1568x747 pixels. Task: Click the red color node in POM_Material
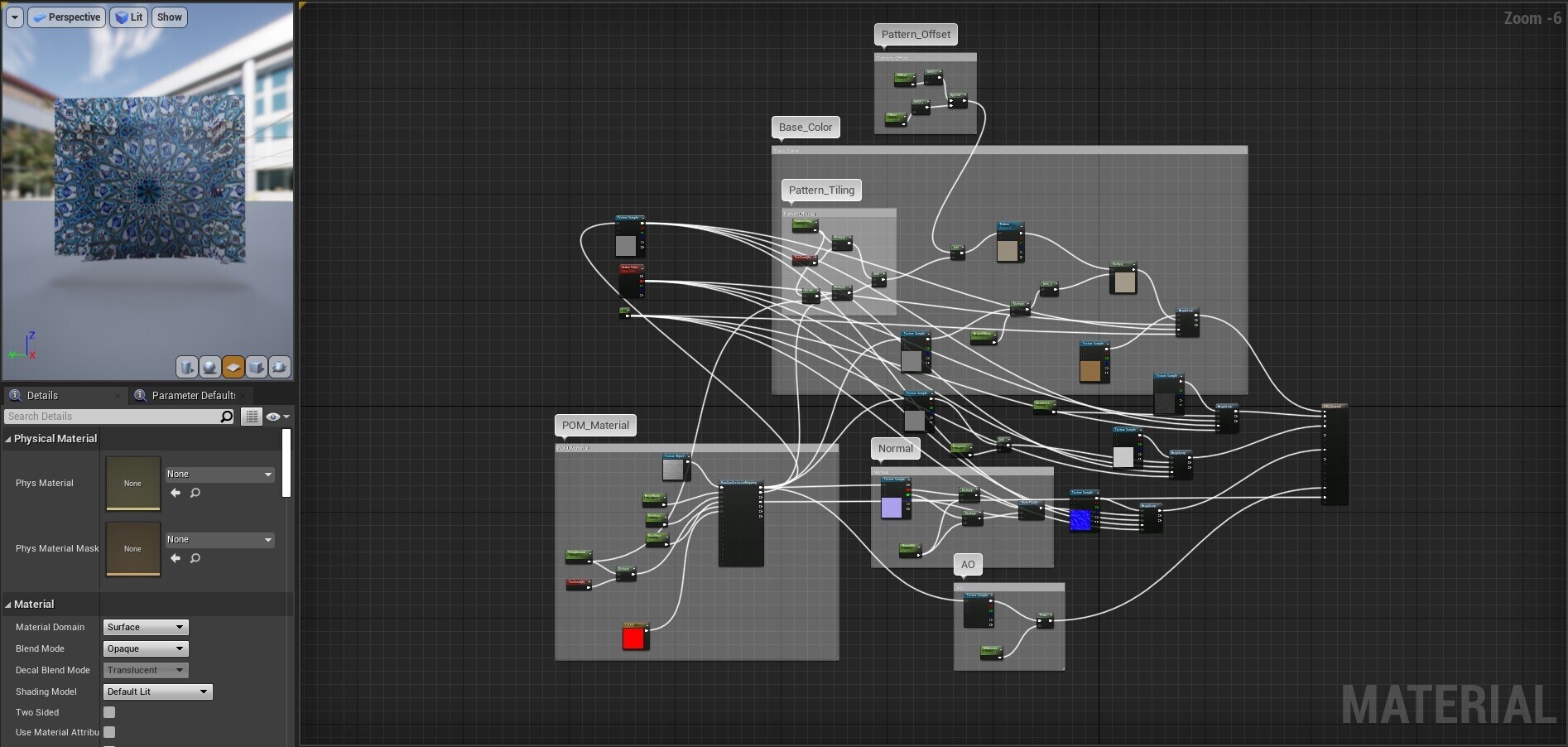click(x=633, y=638)
